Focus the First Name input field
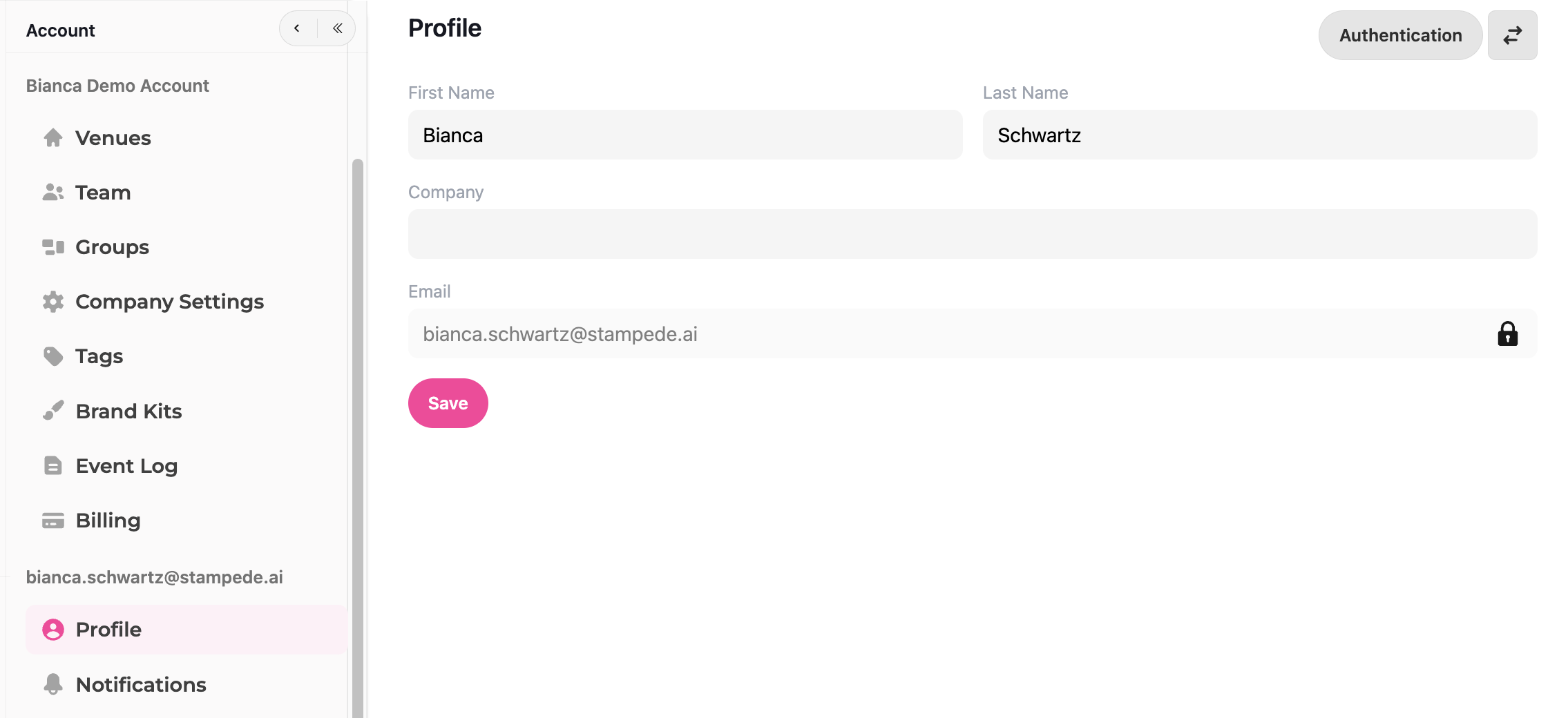This screenshot has width=1568, height=718. [685, 135]
